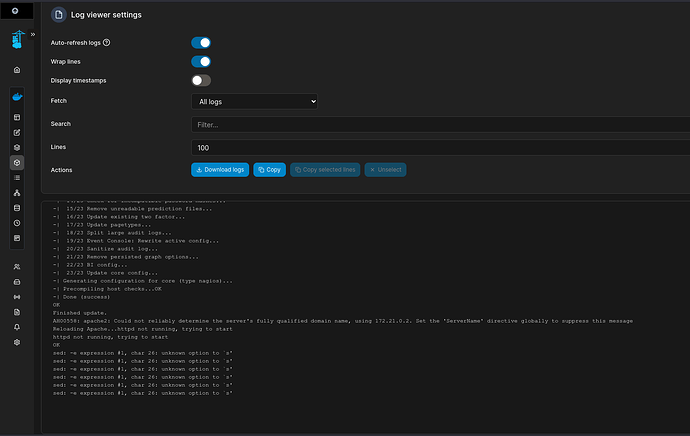Open the Events clock icon in sidebar
This screenshot has height=436, width=690.
tap(16, 223)
